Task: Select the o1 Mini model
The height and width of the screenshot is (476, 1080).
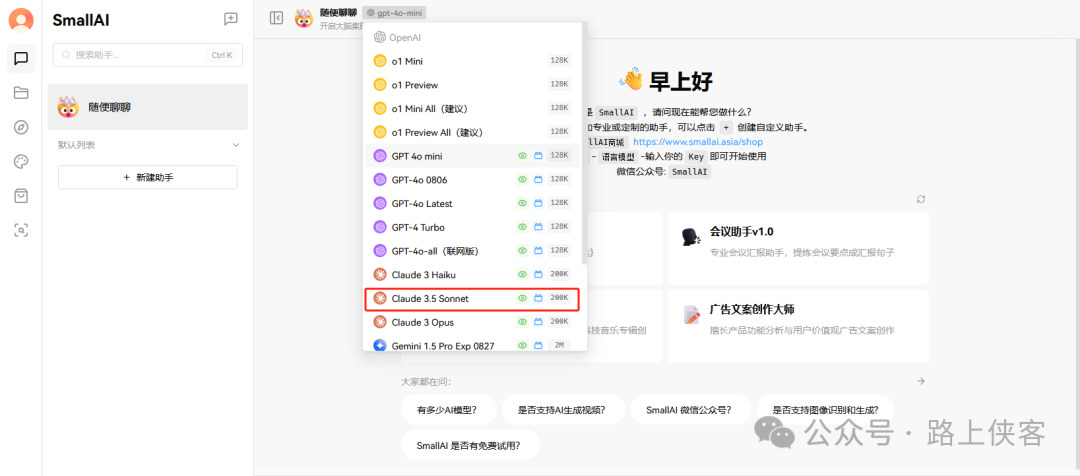Action: coord(472,61)
